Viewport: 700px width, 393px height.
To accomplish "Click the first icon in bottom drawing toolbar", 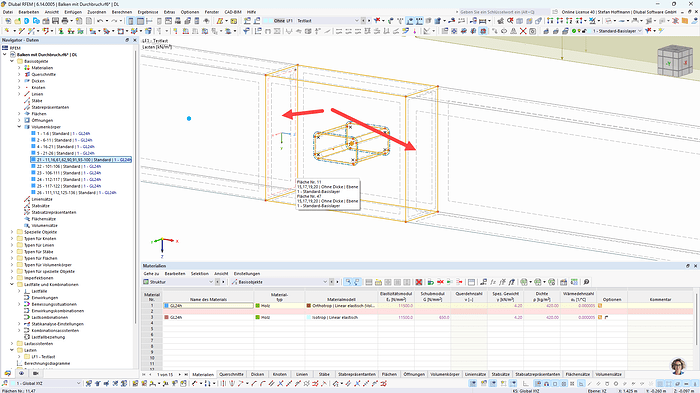I will [4, 383].
